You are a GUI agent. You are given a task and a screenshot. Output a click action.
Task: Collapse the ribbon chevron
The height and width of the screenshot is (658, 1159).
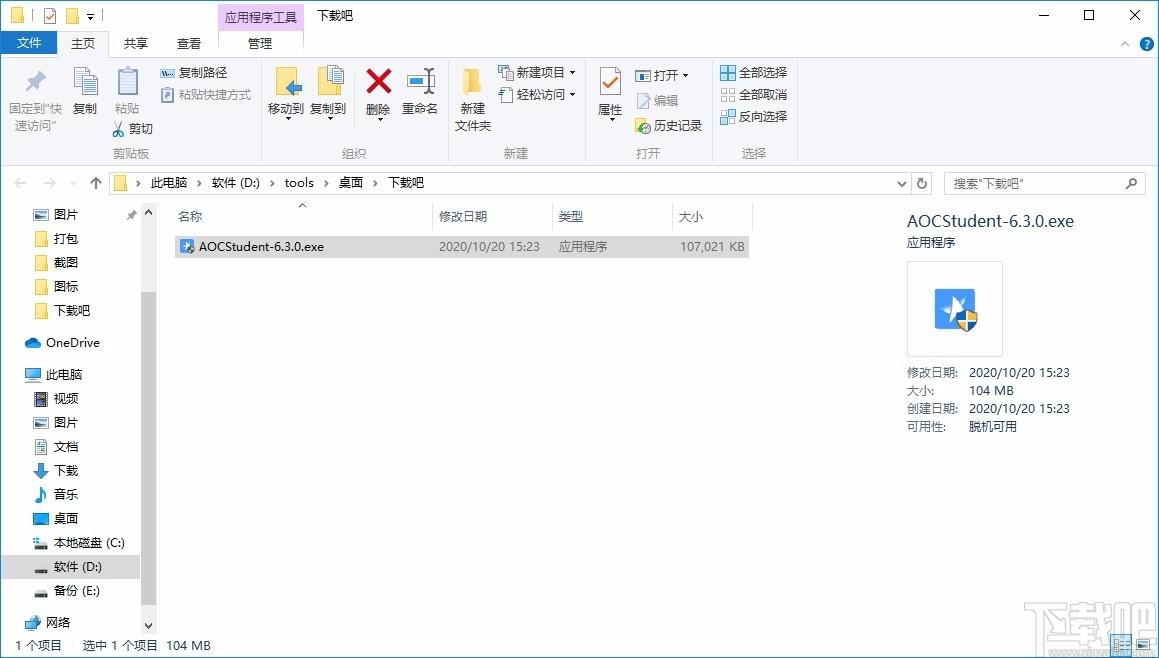1125,44
